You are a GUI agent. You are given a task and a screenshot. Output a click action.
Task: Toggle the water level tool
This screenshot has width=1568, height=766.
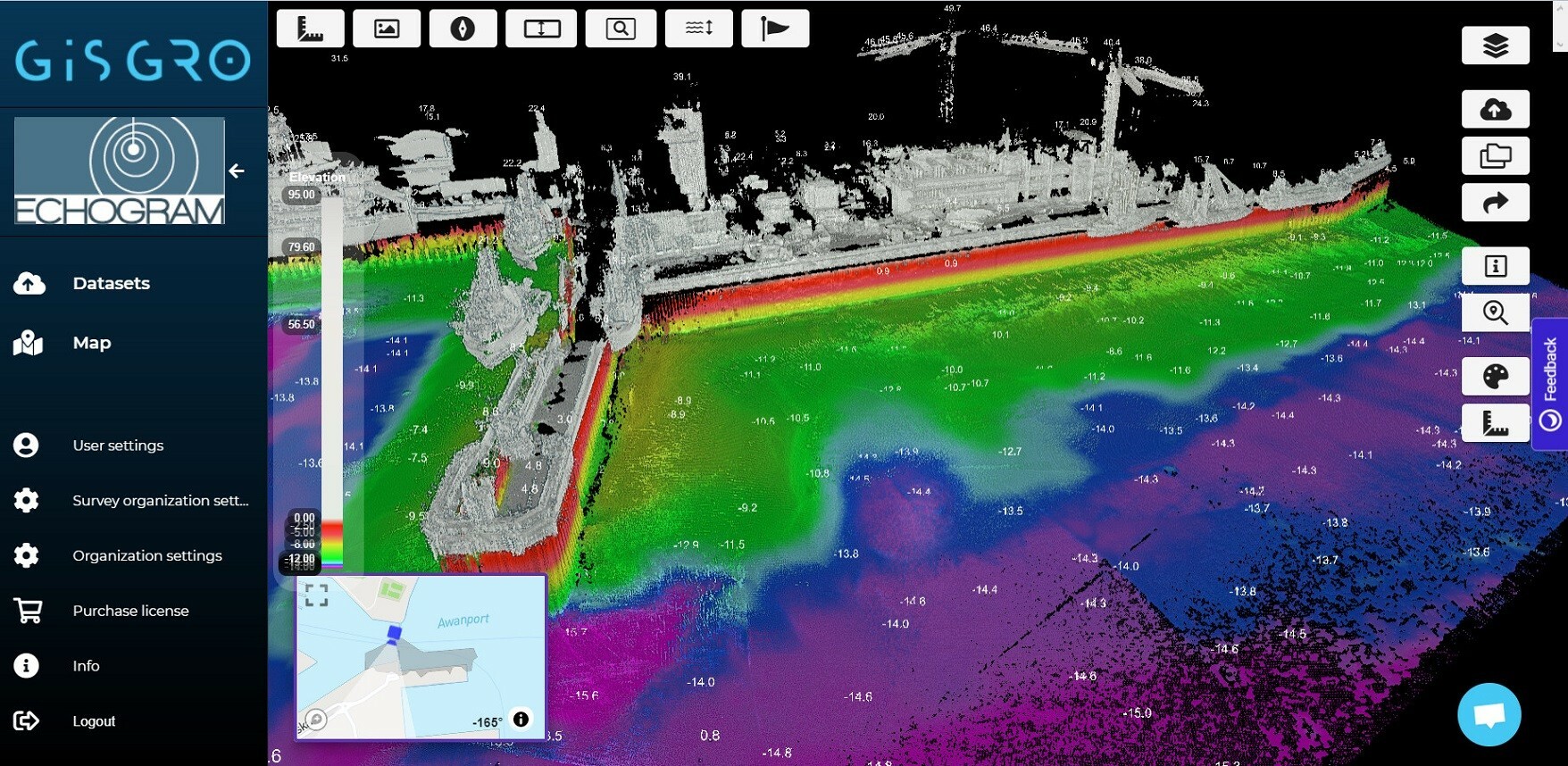coord(698,29)
